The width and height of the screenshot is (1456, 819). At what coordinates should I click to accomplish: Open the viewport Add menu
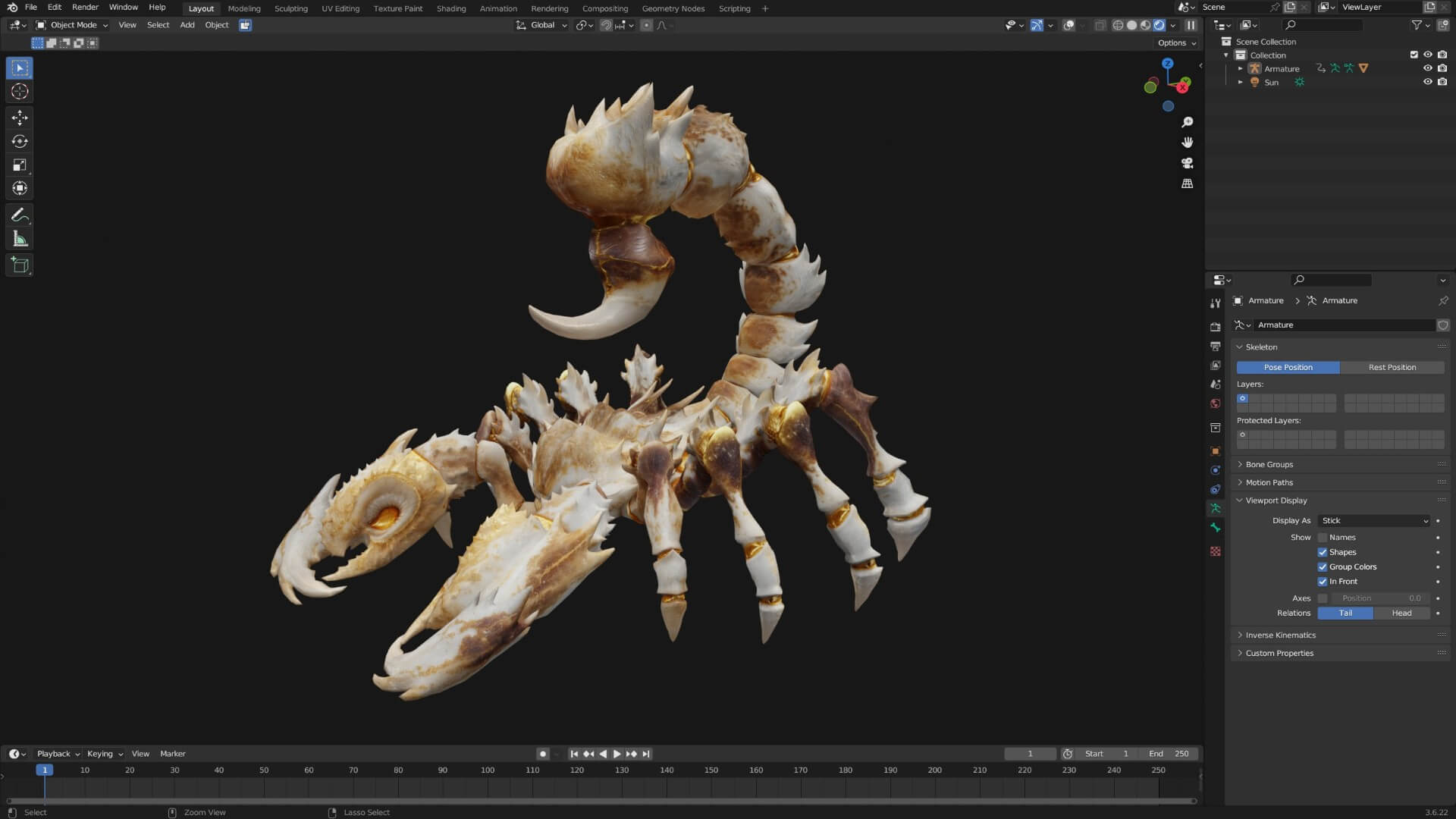click(x=187, y=25)
